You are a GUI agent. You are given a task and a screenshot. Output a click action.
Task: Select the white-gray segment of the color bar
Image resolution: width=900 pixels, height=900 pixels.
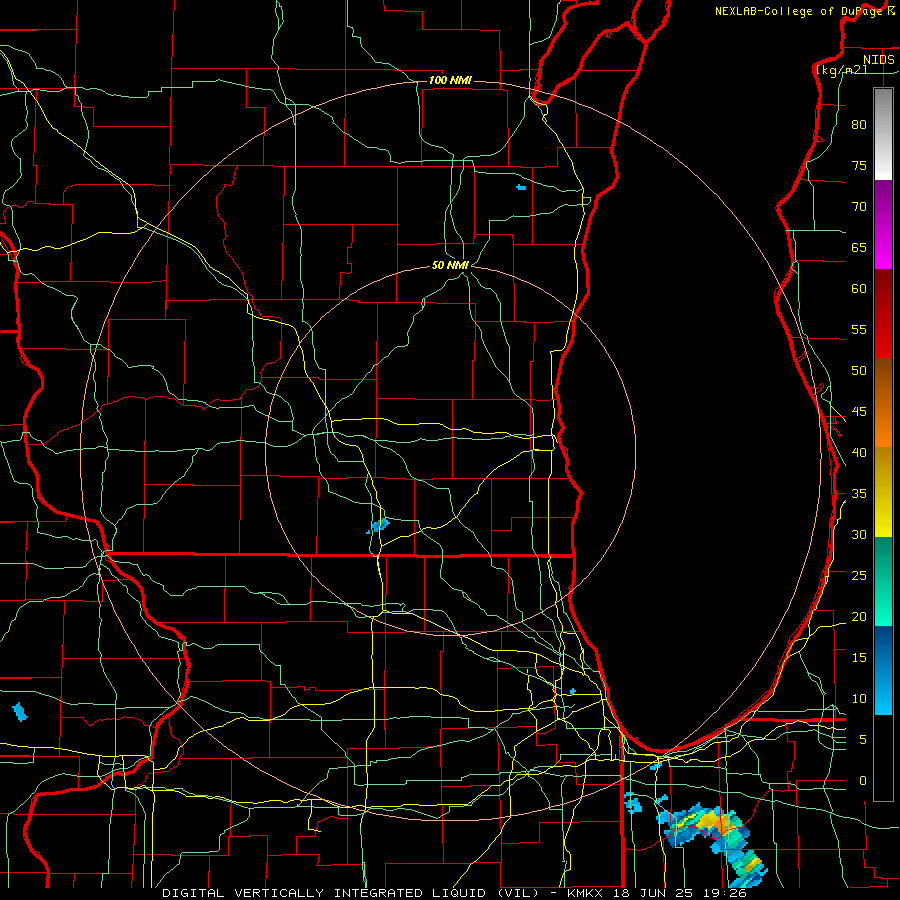point(883,134)
